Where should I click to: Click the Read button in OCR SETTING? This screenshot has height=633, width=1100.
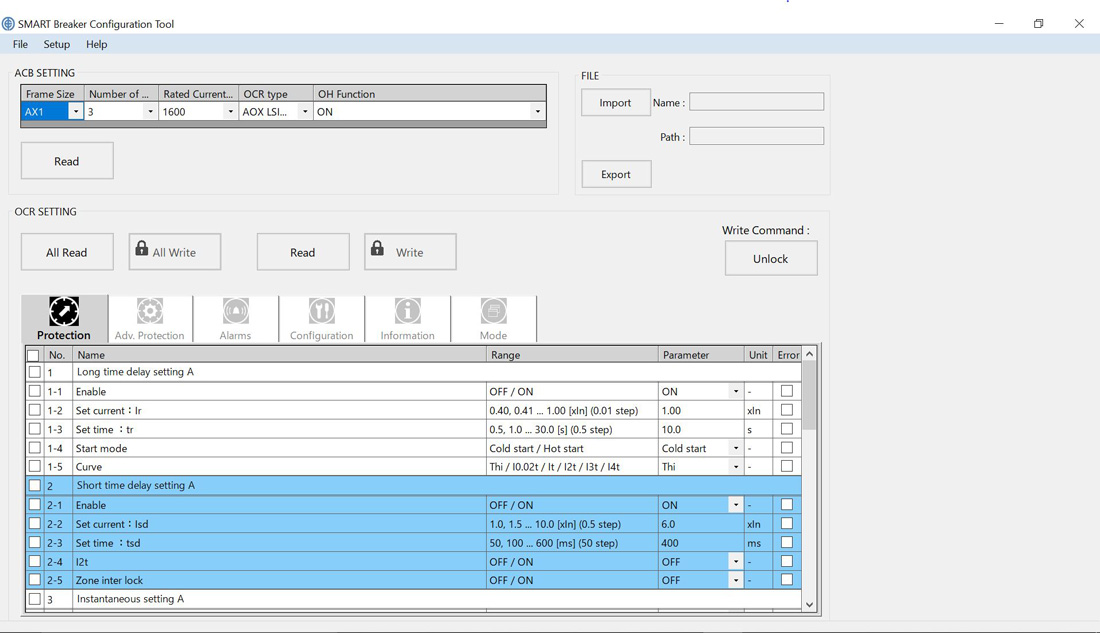[x=302, y=252]
